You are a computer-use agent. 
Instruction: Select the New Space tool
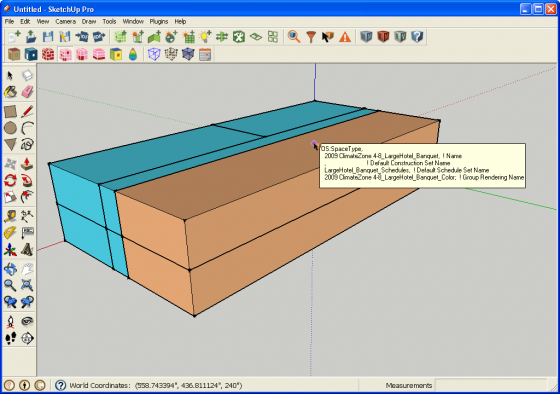coord(120,37)
